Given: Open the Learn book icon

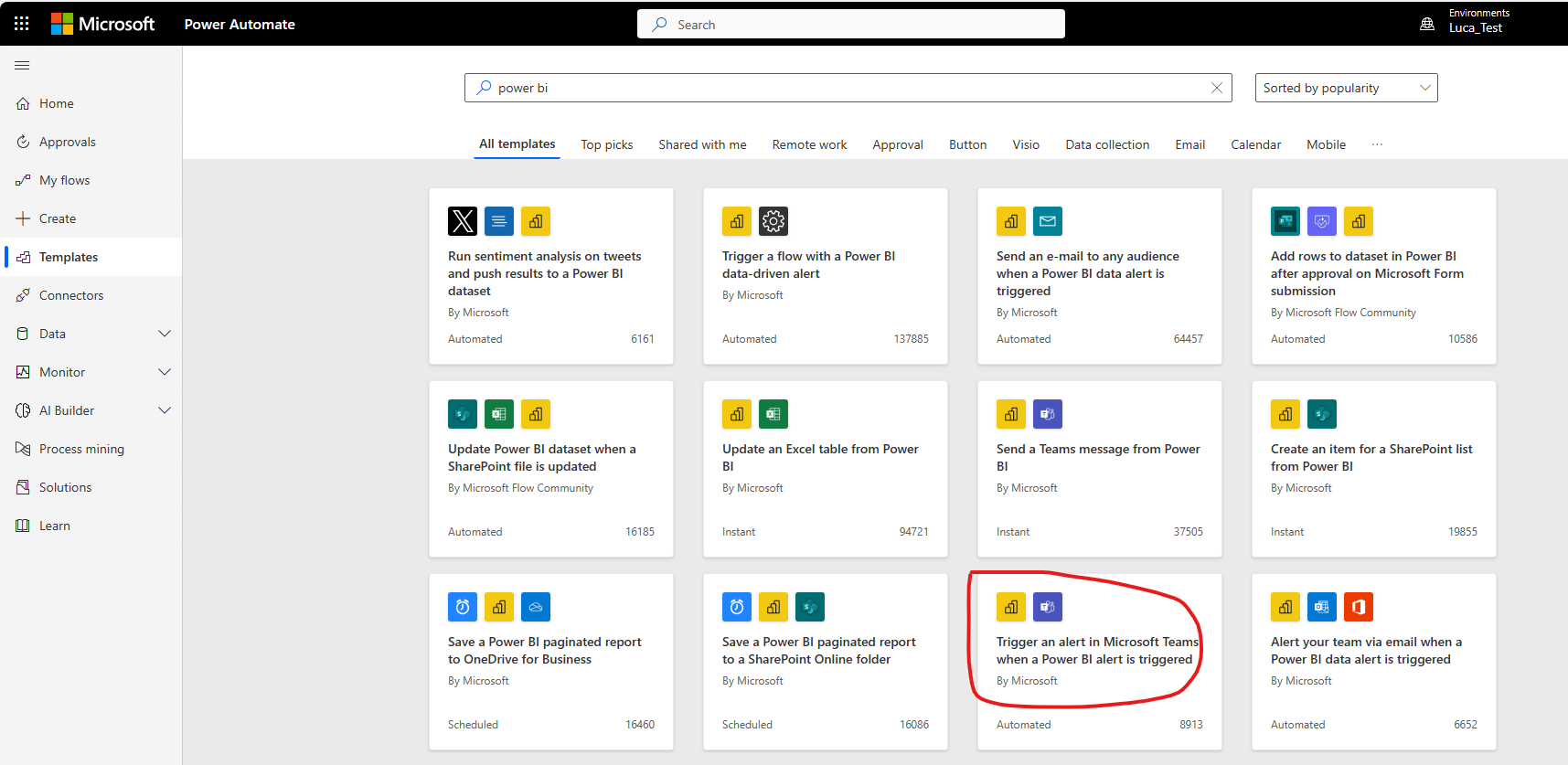Looking at the screenshot, I should [23, 526].
